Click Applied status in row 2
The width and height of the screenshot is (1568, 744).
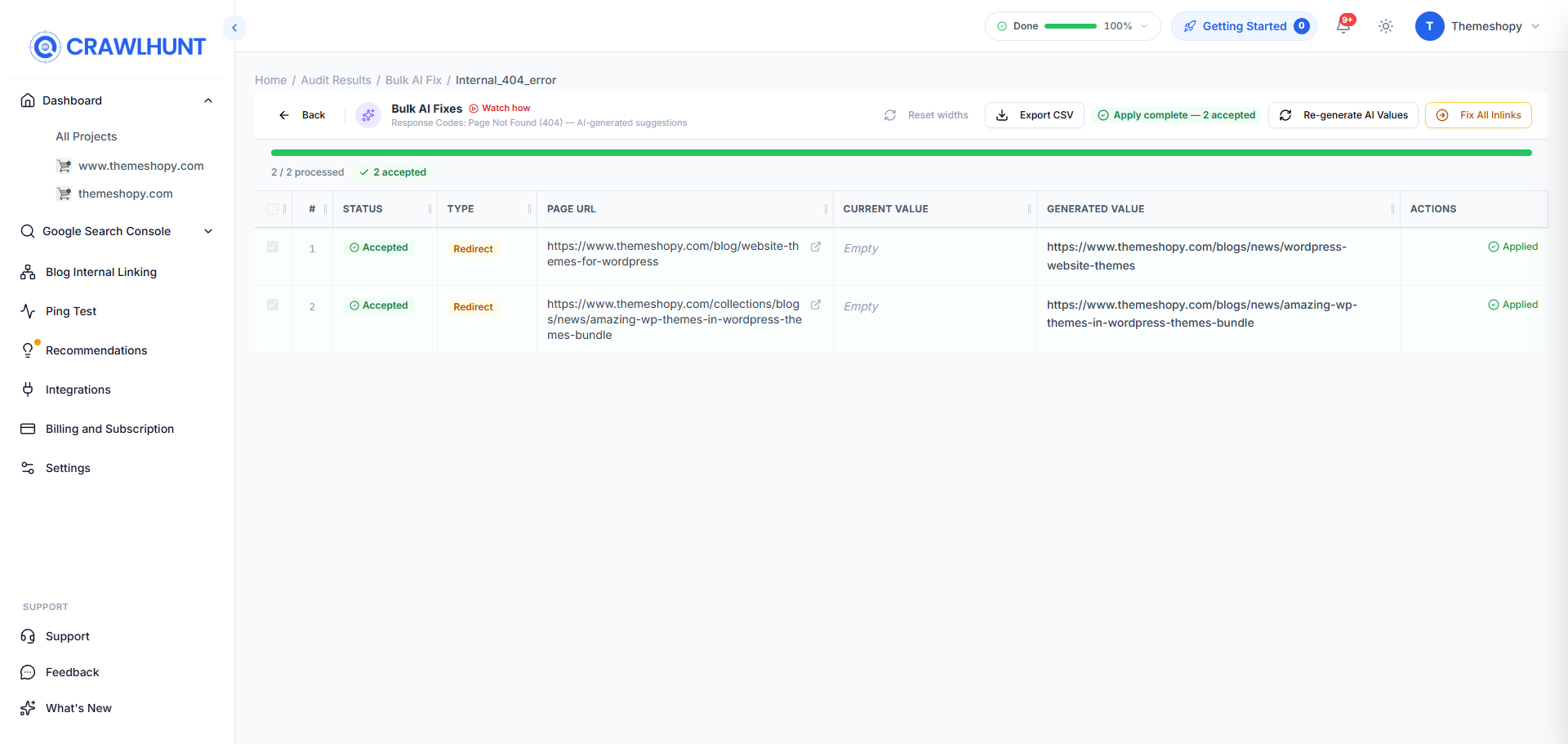click(x=1512, y=305)
